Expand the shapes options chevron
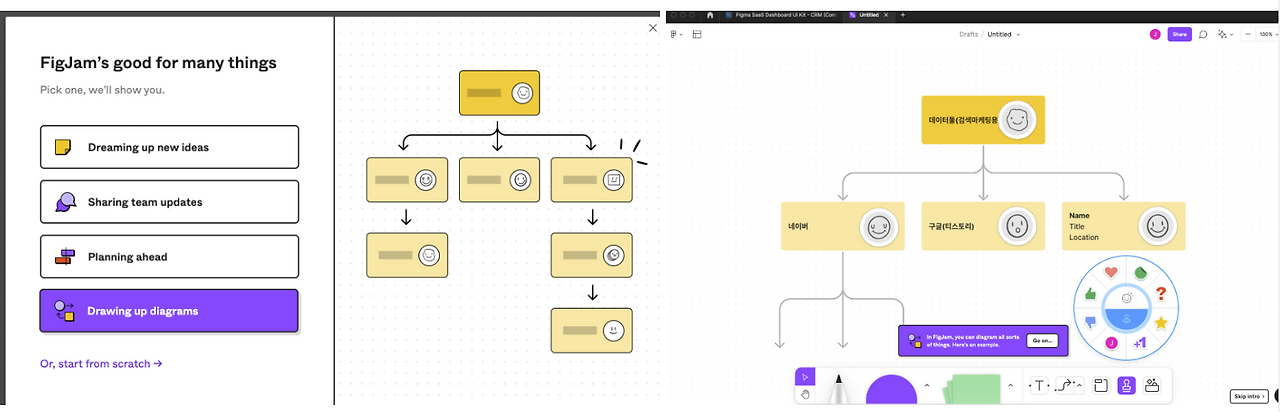This screenshot has height=412, width=1280. tap(927, 385)
